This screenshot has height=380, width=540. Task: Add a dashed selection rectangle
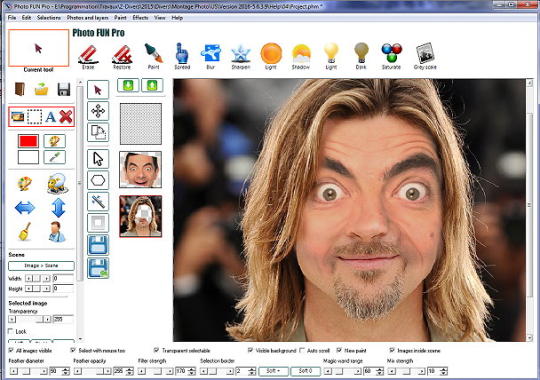click(34, 117)
